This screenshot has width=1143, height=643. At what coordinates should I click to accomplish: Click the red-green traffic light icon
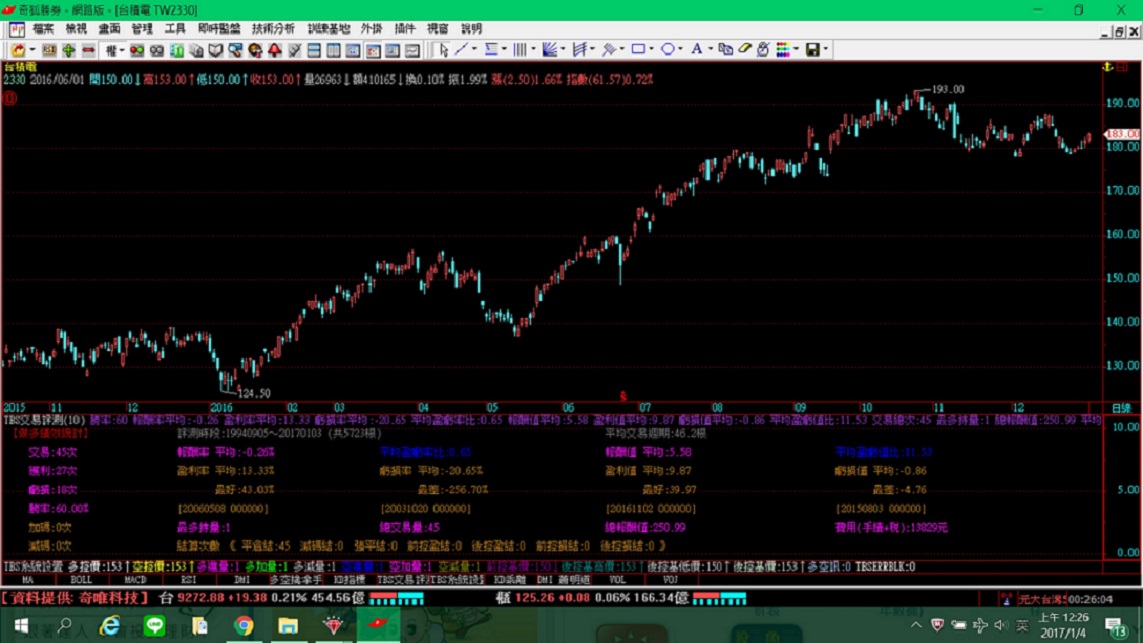pos(137,50)
